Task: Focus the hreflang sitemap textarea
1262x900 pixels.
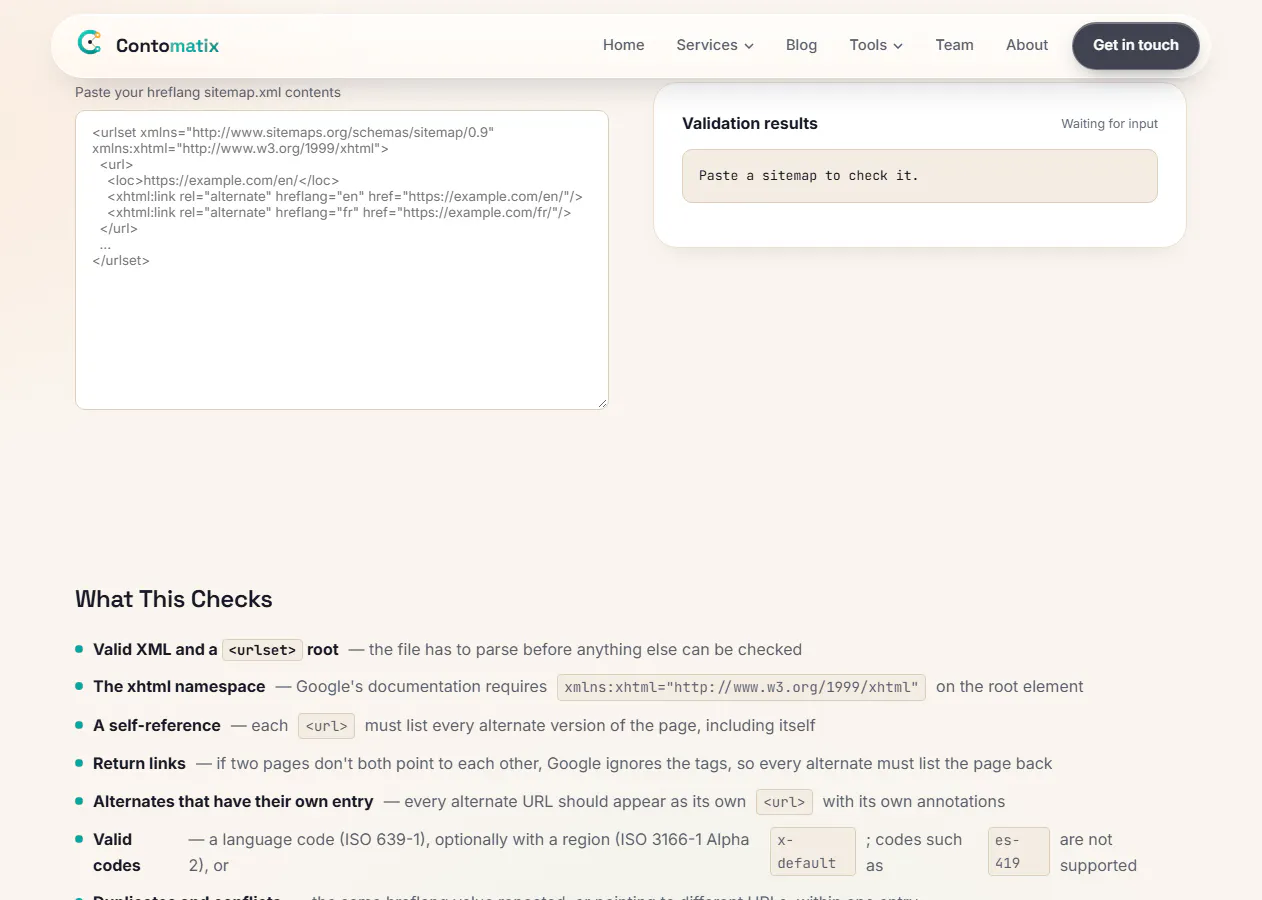Action: tap(342, 260)
